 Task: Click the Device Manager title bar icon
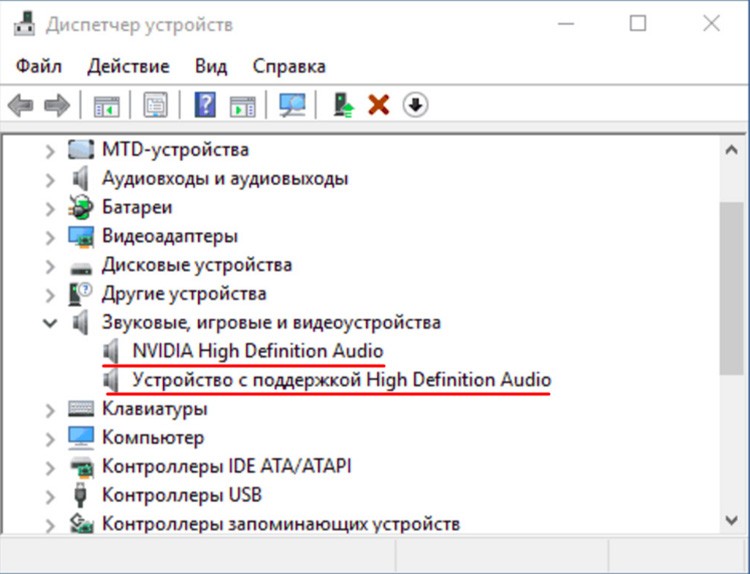(24, 23)
